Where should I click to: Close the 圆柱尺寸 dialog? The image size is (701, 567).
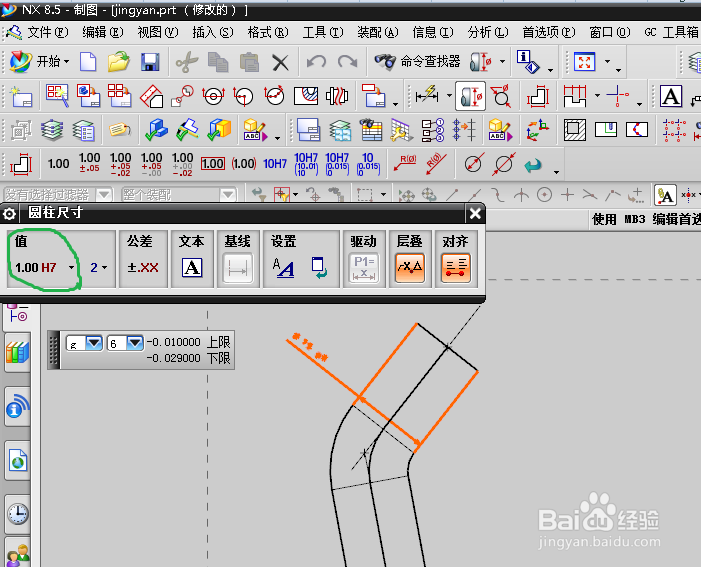tap(475, 213)
